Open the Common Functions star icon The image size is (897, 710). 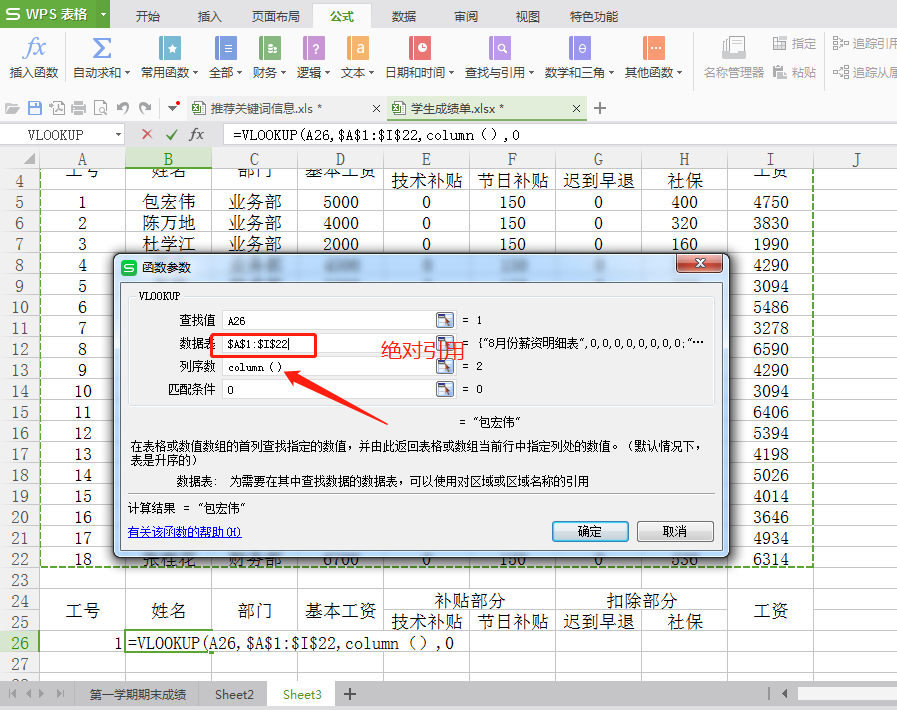[169, 48]
